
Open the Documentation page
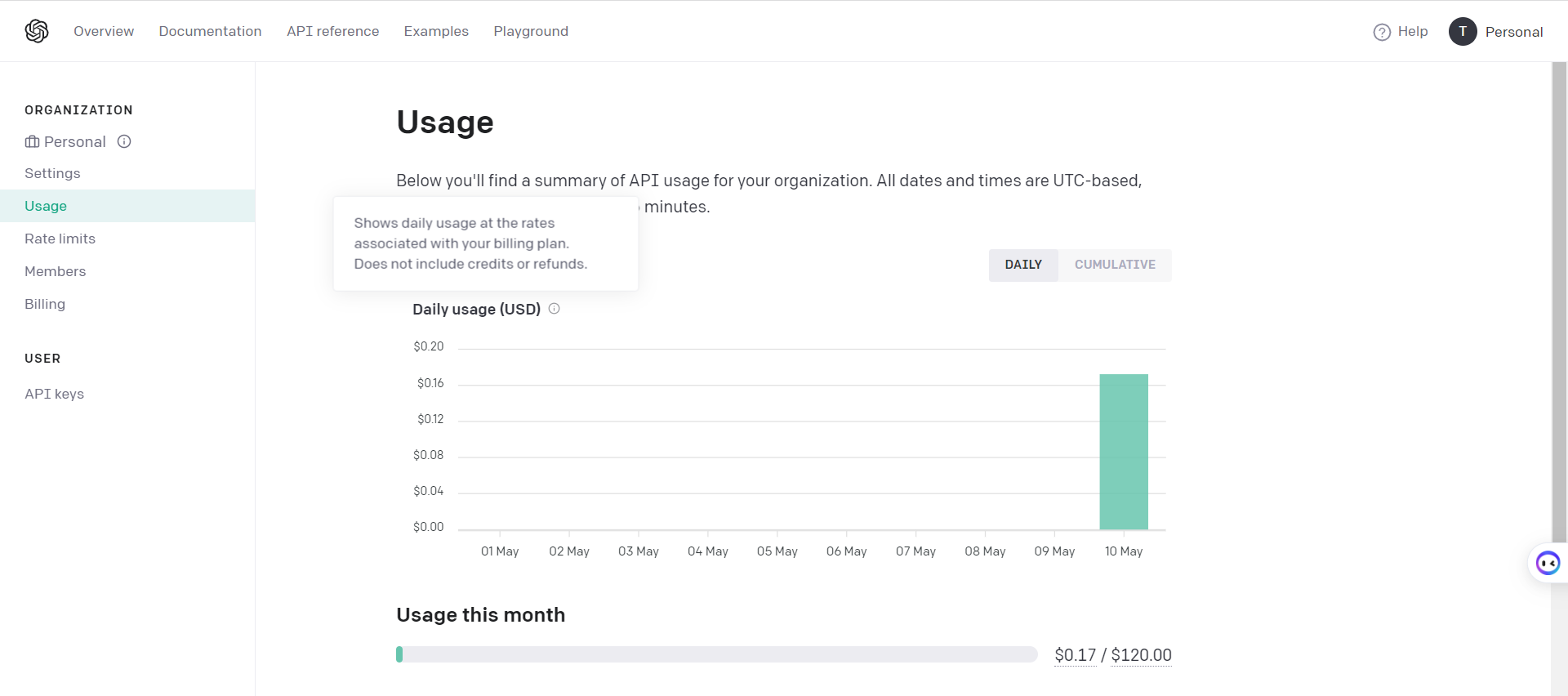(210, 31)
